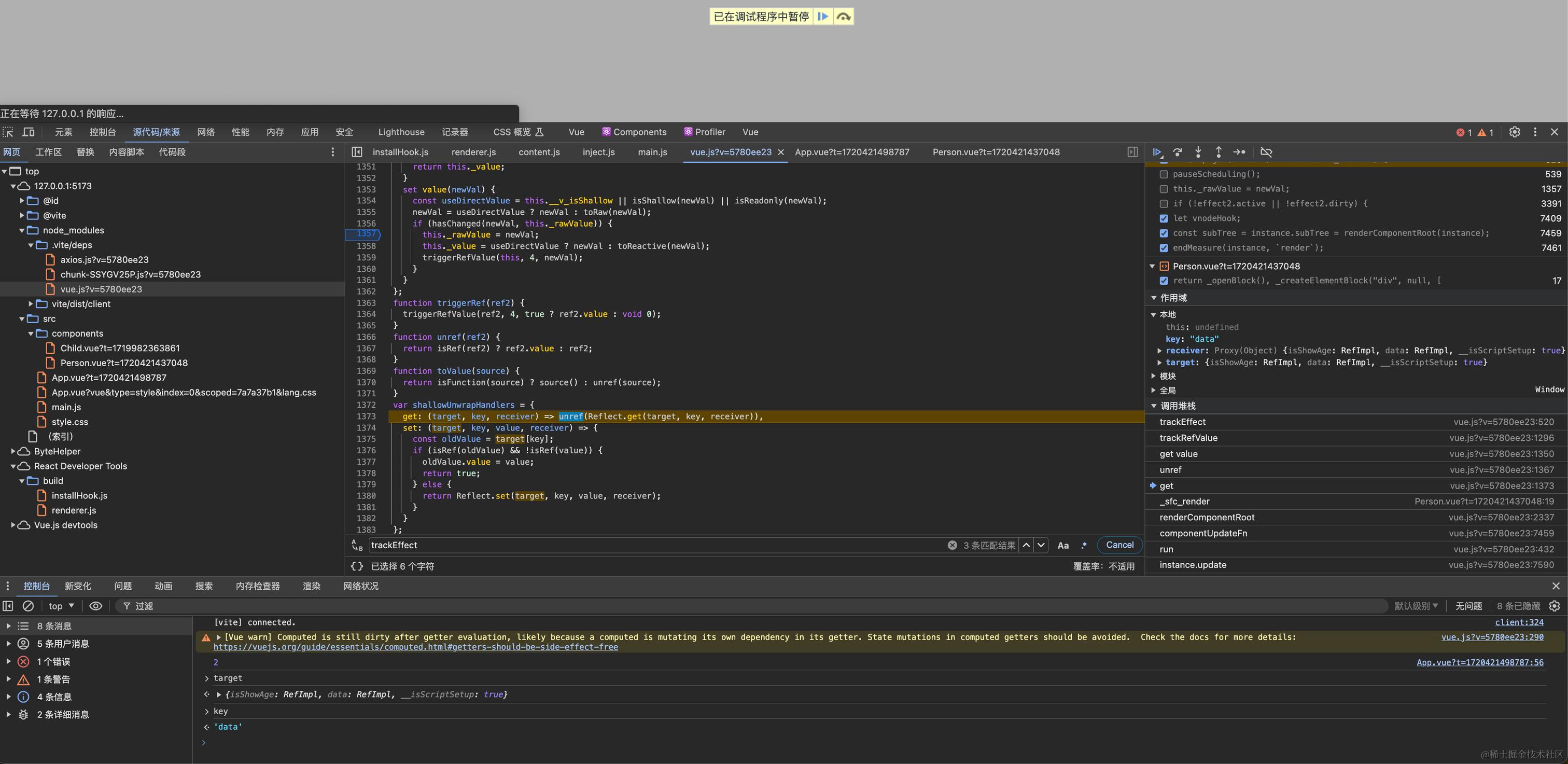Image resolution: width=1568 pixels, height=764 pixels.
Task: Uncheck the 'let vnodeHook;' breakpoint
Action: (1164, 218)
